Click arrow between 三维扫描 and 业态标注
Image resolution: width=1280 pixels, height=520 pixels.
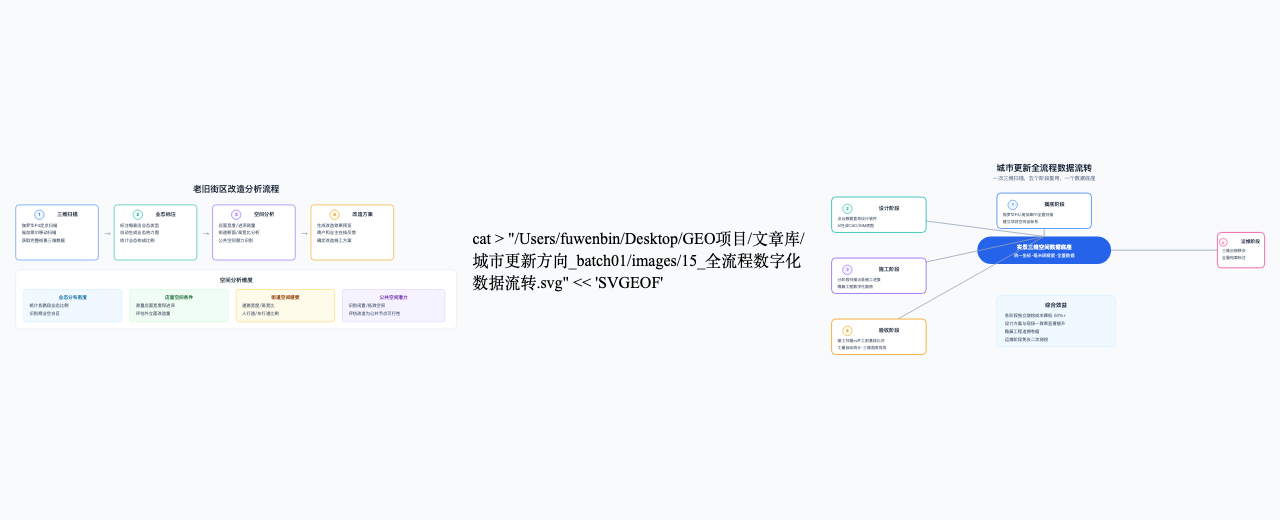pyautogui.click(x=107, y=233)
